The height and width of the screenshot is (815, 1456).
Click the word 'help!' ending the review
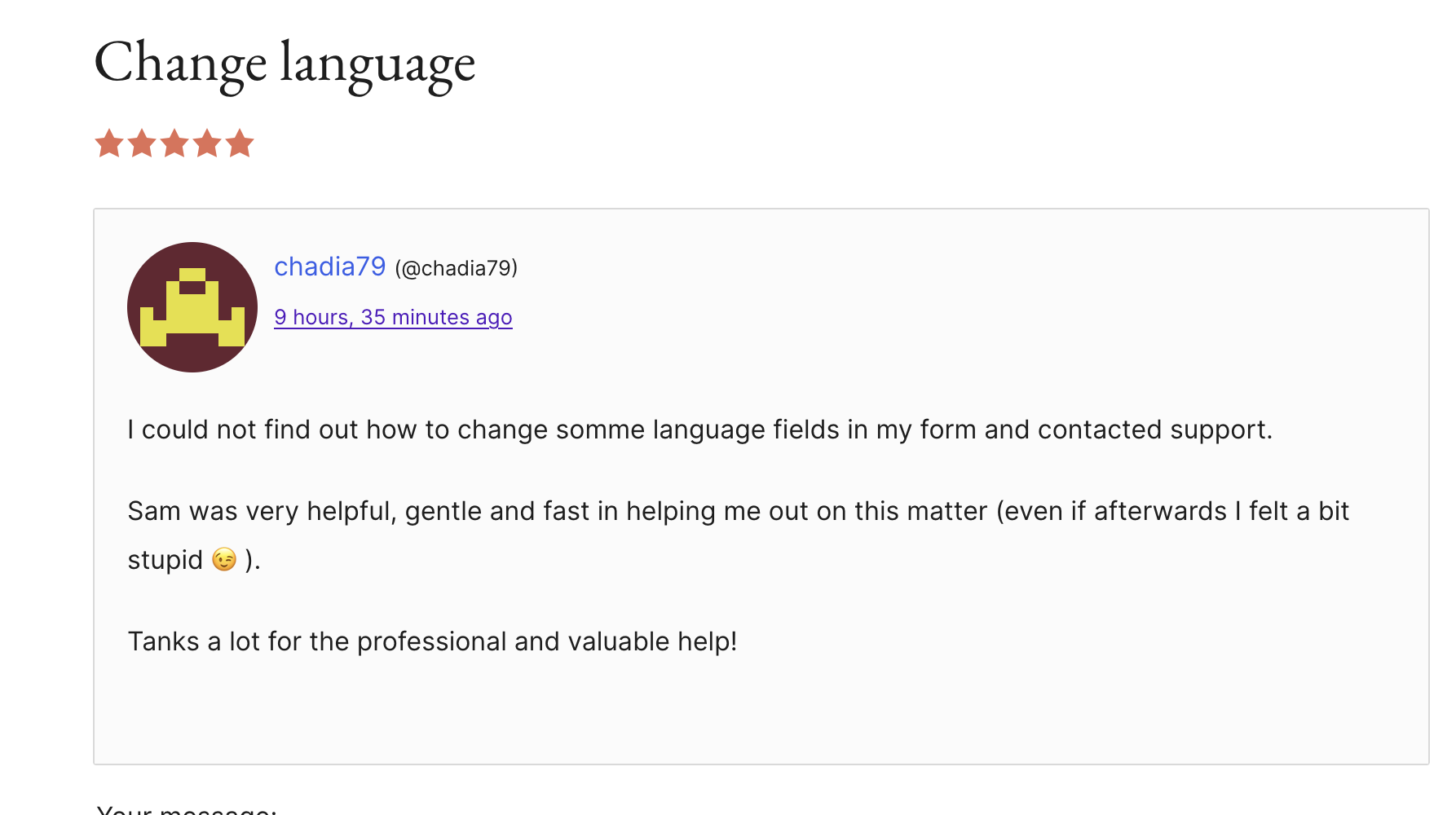(707, 641)
